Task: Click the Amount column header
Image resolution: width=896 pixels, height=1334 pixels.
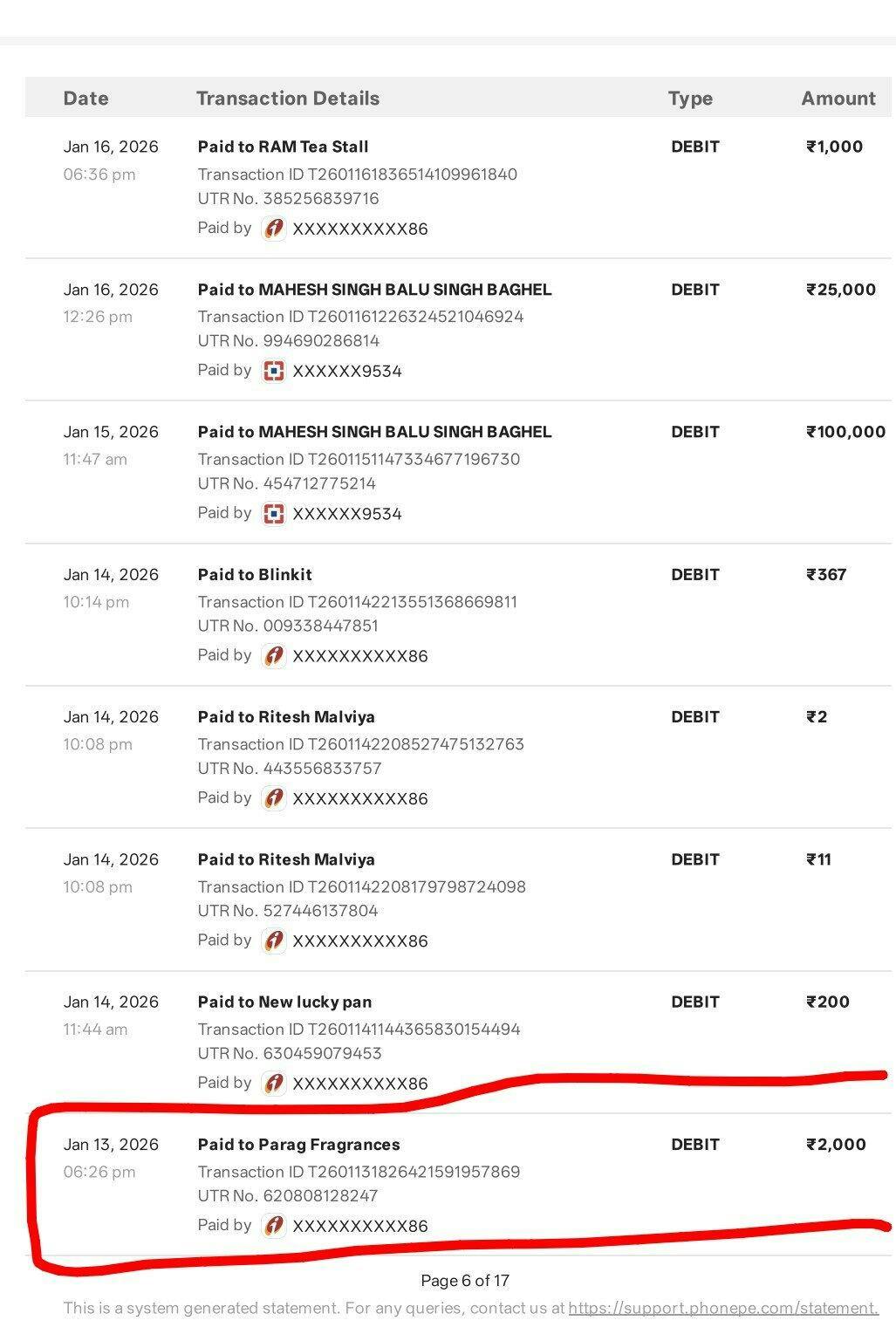Action: pos(838,99)
